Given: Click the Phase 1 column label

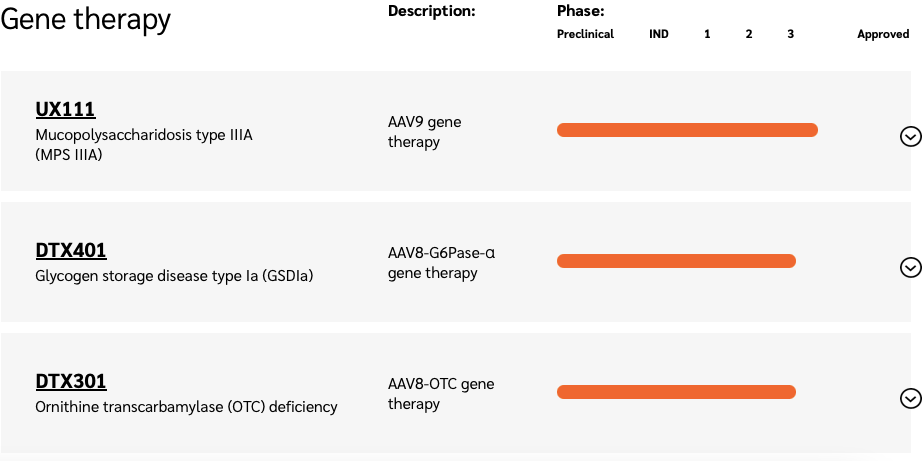Looking at the screenshot, I should click(707, 34).
